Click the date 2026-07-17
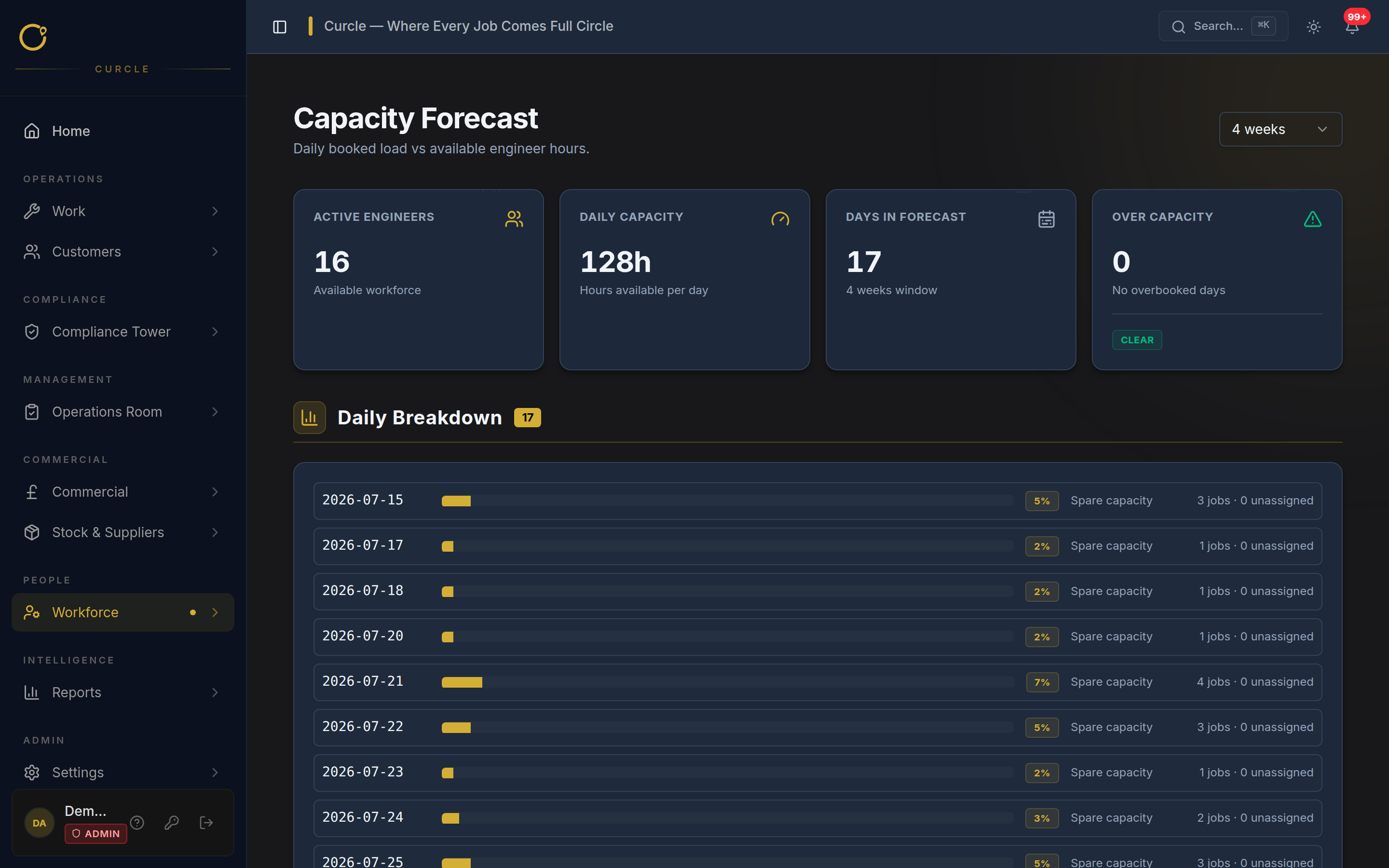Viewport: 1389px width, 868px height. pyautogui.click(x=363, y=545)
